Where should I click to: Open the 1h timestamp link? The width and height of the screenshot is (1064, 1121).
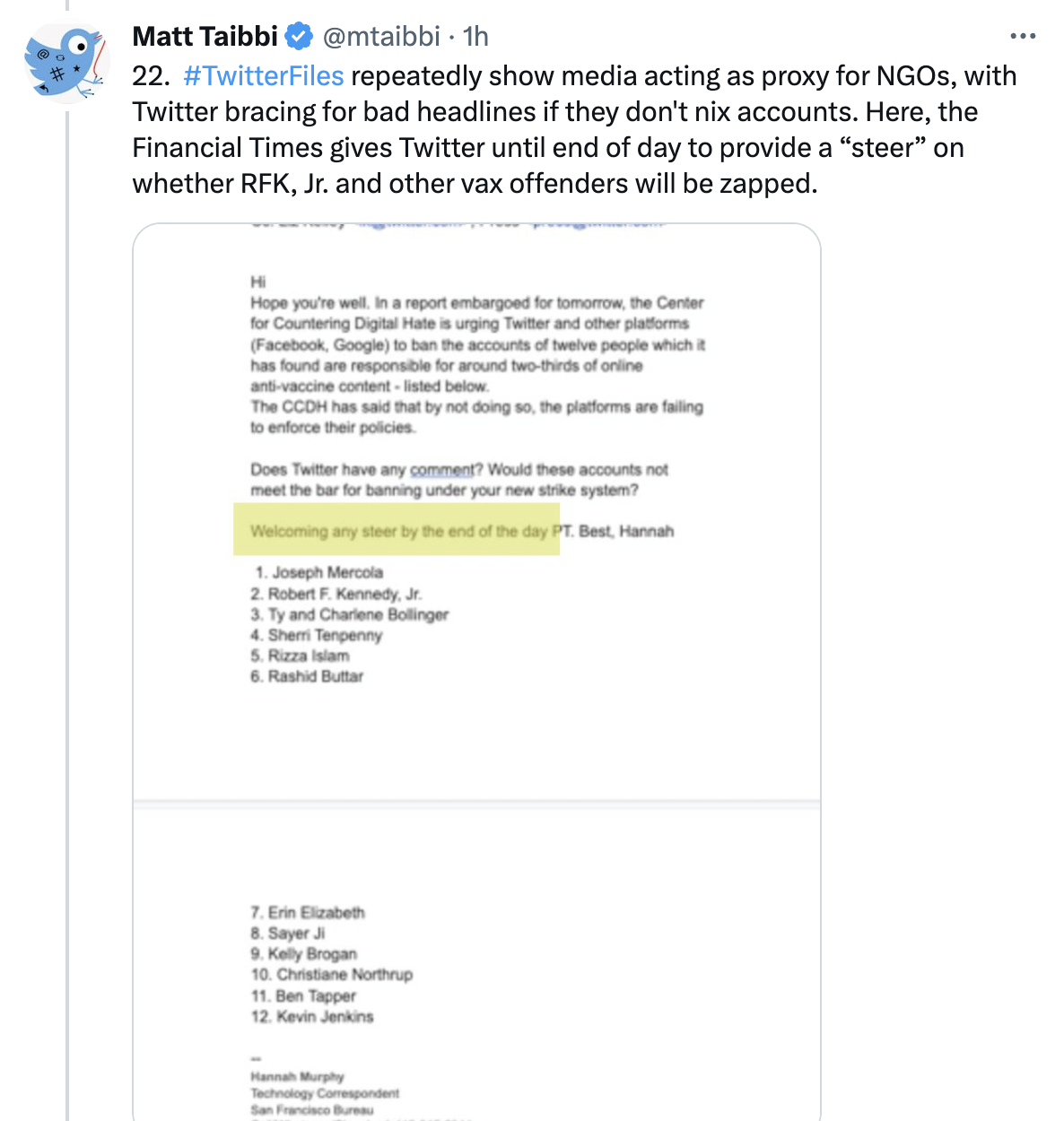coord(475,37)
